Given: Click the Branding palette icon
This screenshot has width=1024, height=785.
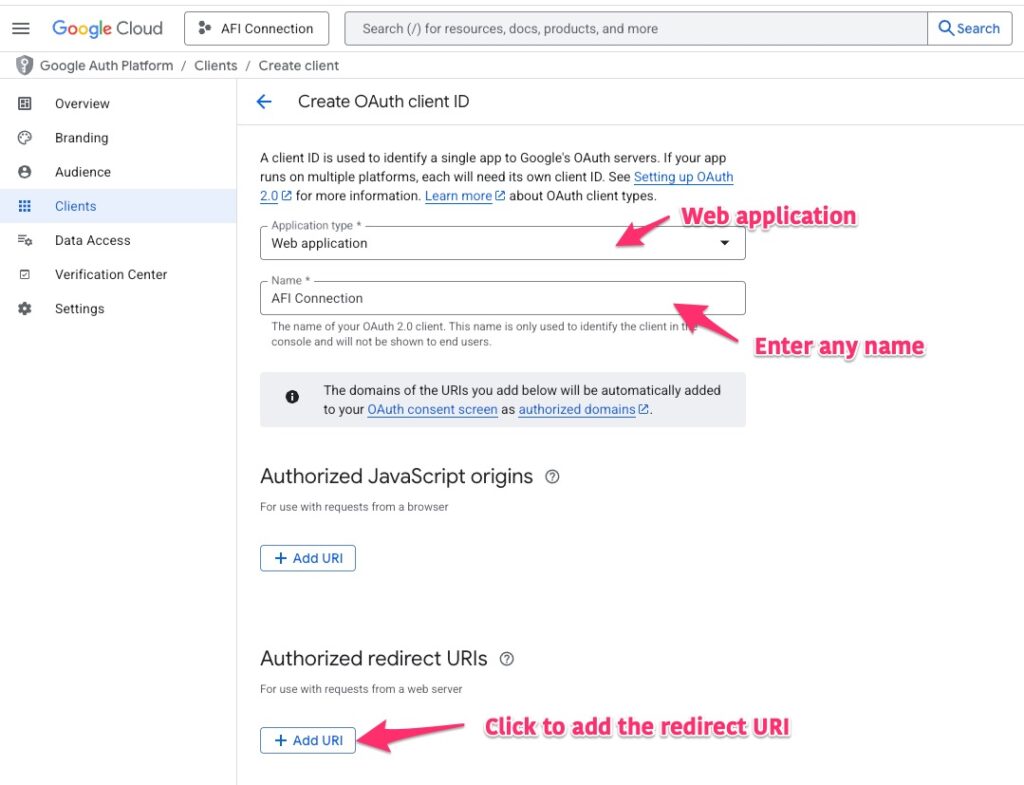Looking at the screenshot, I should 25,138.
